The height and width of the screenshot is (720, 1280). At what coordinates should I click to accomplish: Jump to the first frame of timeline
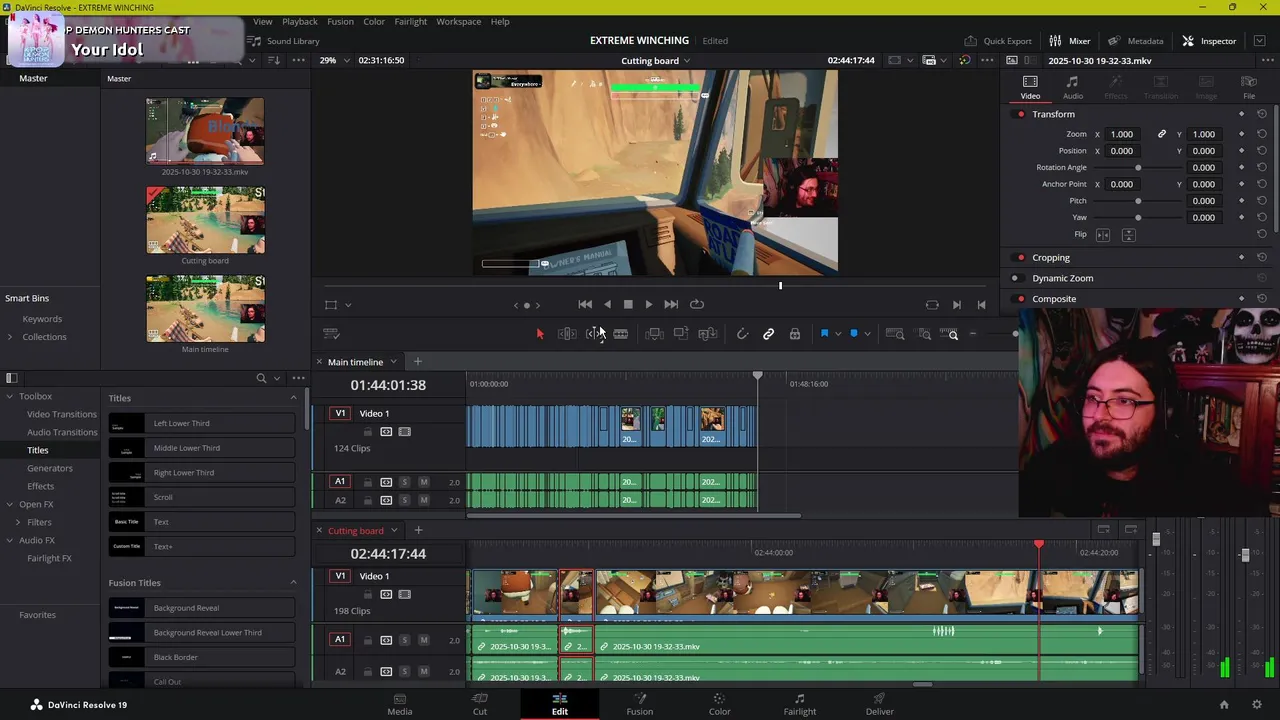coord(585,304)
